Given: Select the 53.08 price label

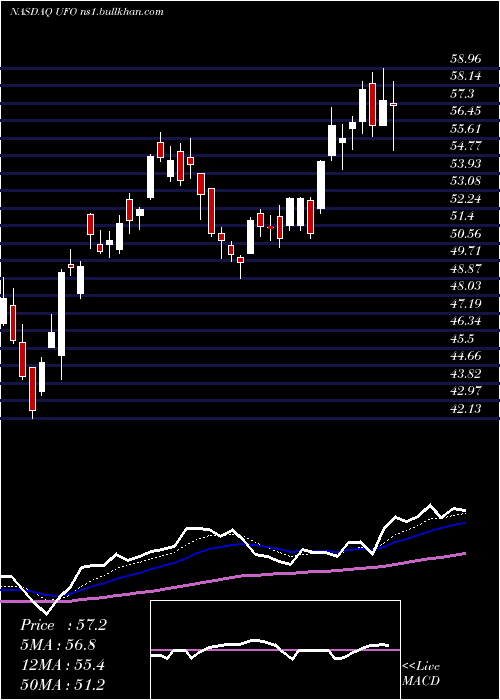Looking at the screenshot, I should click(x=465, y=181).
